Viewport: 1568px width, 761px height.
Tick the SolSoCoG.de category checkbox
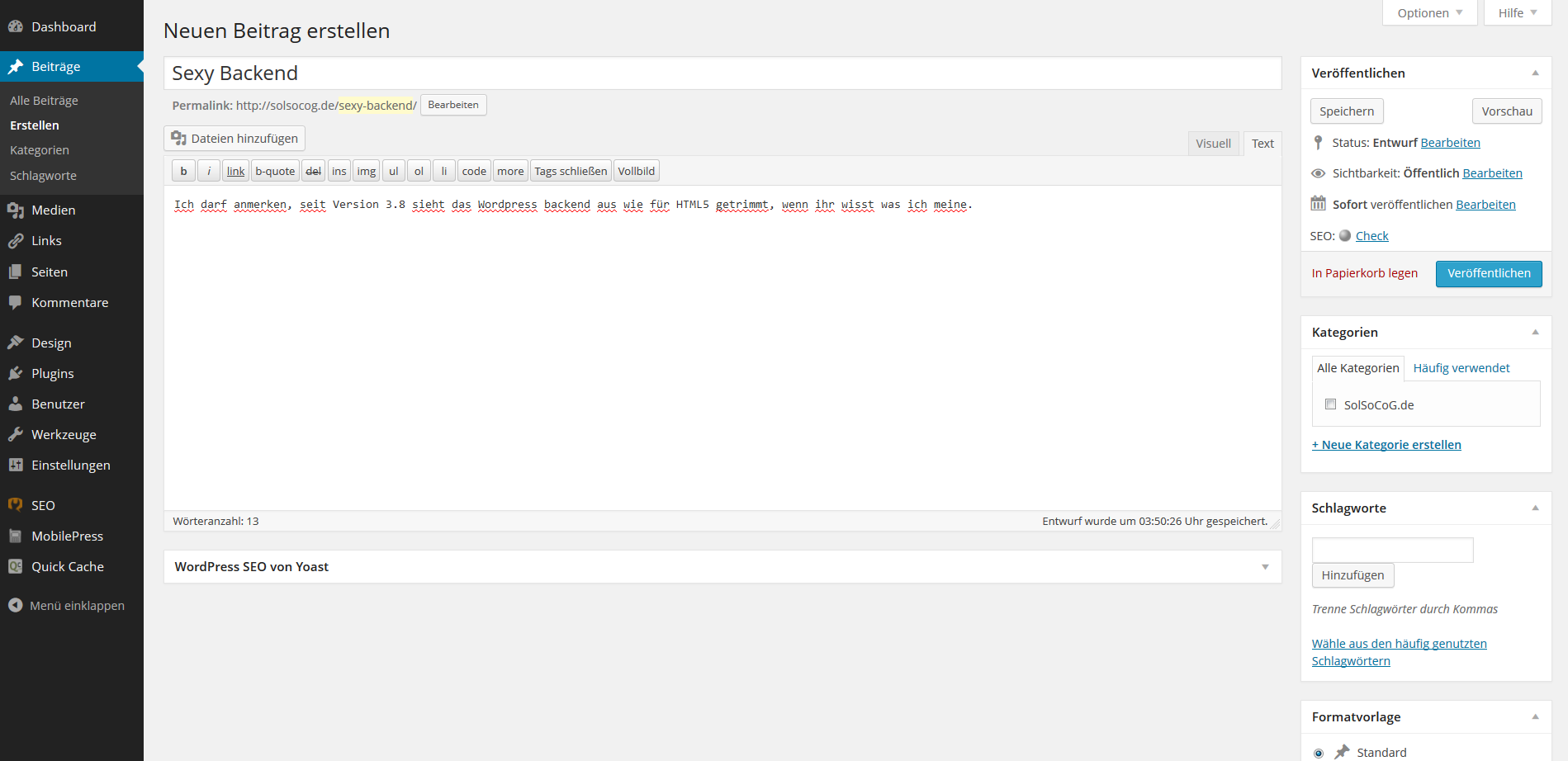[x=1330, y=404]
